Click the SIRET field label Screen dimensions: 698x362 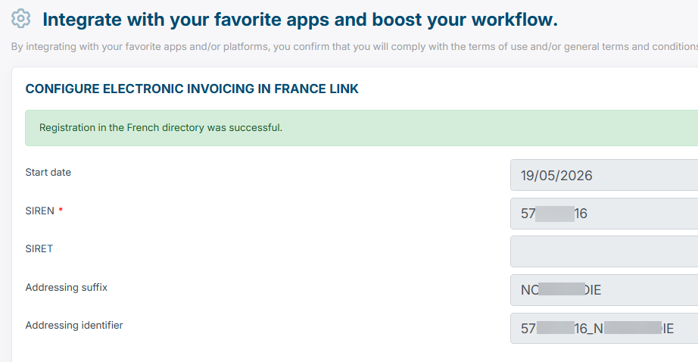[x=39, y=248]
